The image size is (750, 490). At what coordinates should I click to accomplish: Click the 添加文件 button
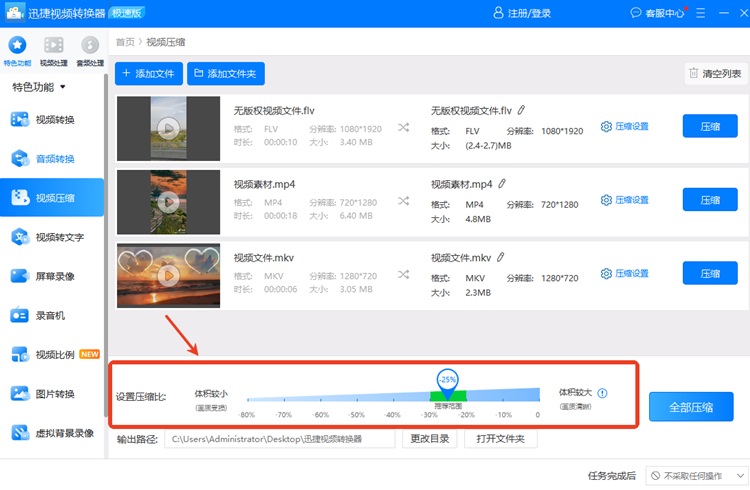pos(149,74)
